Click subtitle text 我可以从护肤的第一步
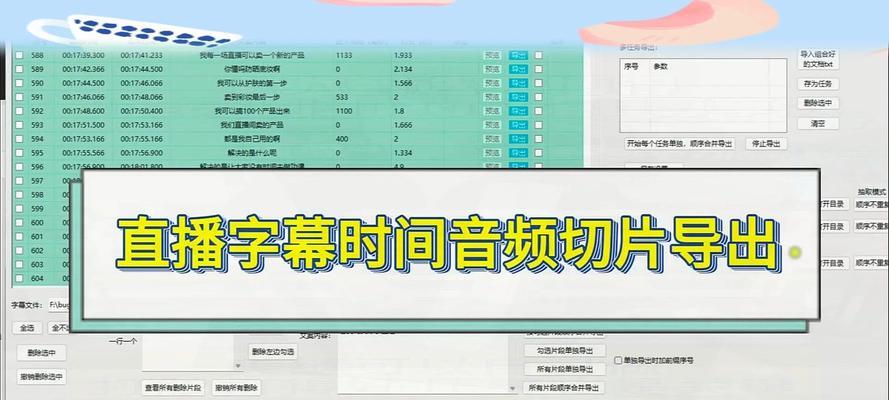889x400 pixels. [253, 83]
